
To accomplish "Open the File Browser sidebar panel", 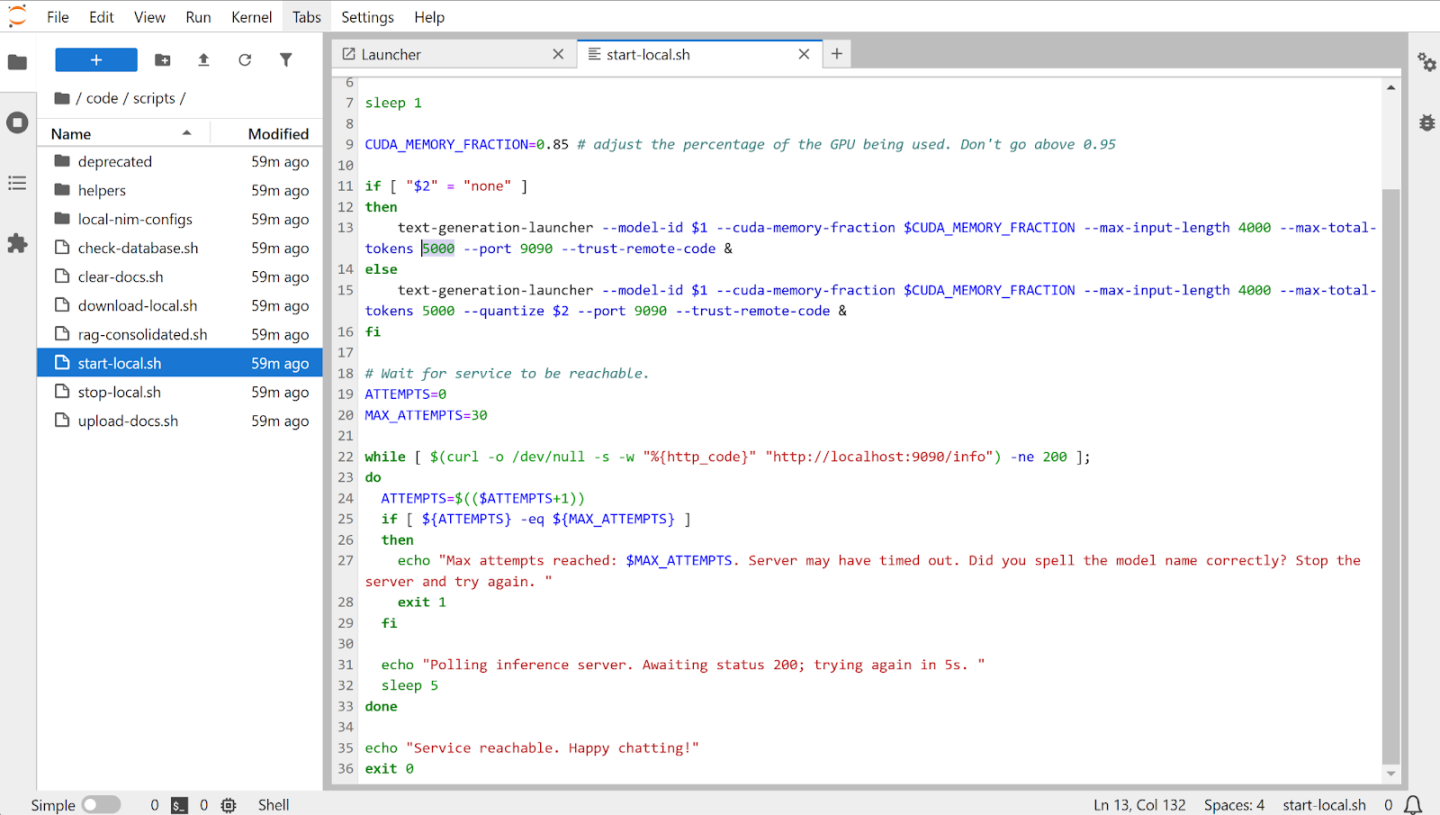I will pos(17,62).
